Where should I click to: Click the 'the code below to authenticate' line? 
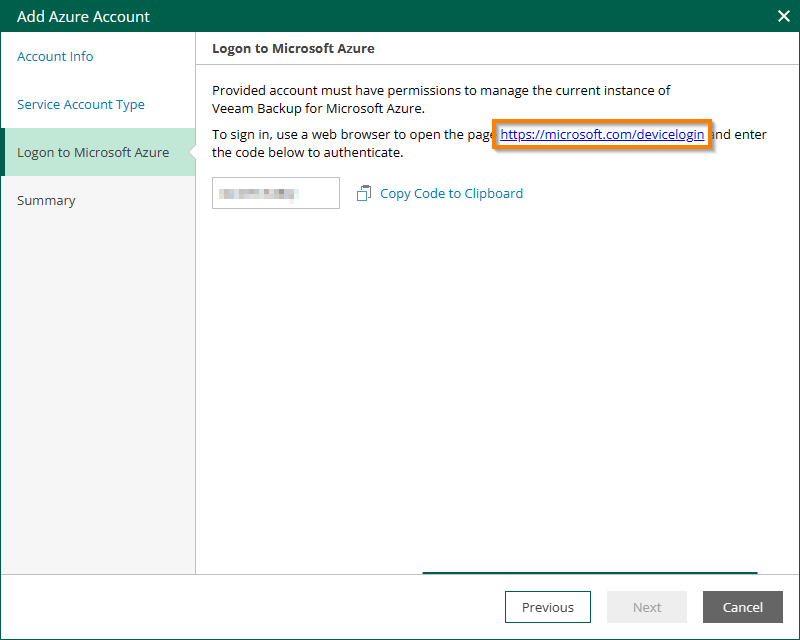click(307, 153)
